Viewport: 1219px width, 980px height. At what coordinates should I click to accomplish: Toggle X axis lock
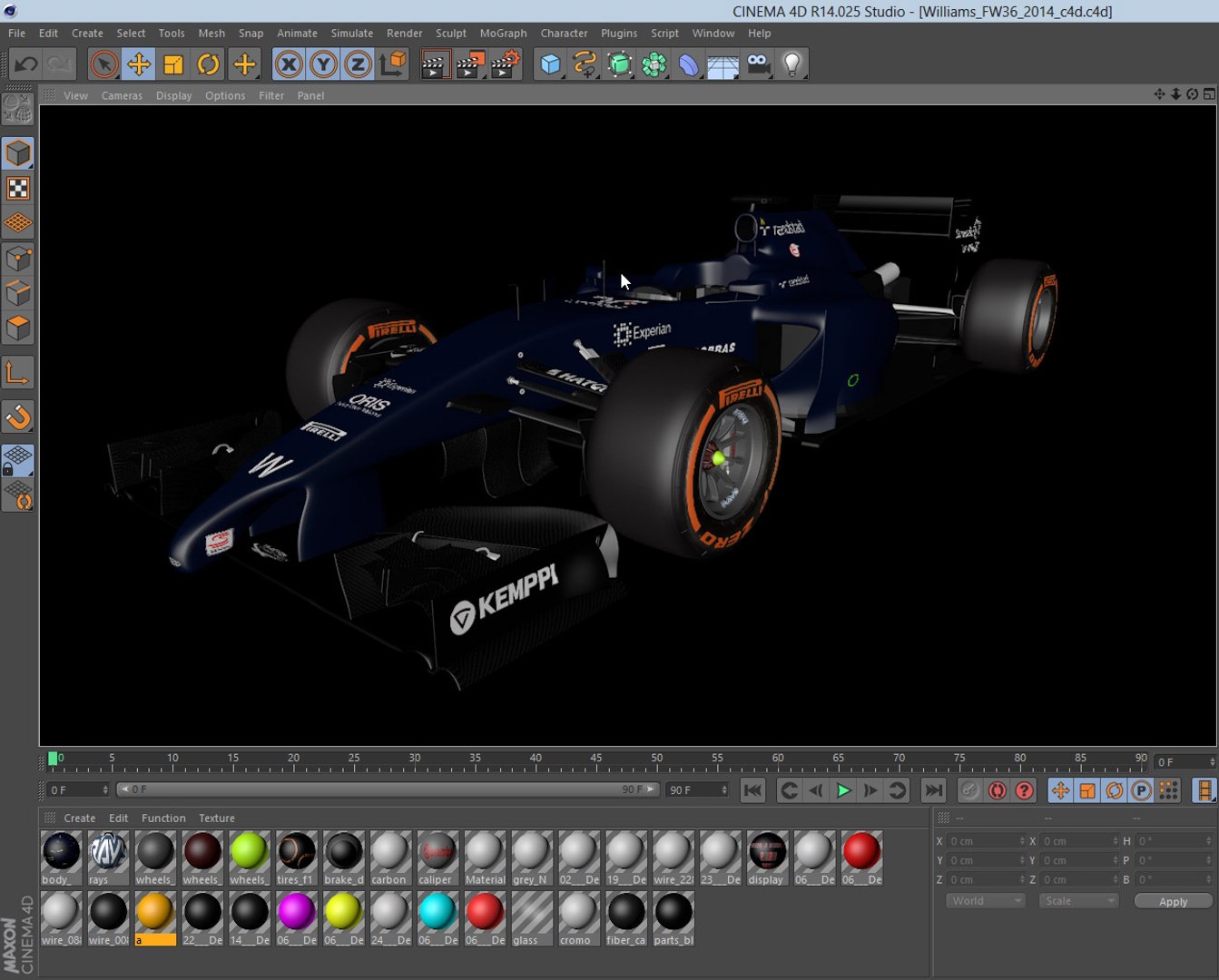(289, 64)
